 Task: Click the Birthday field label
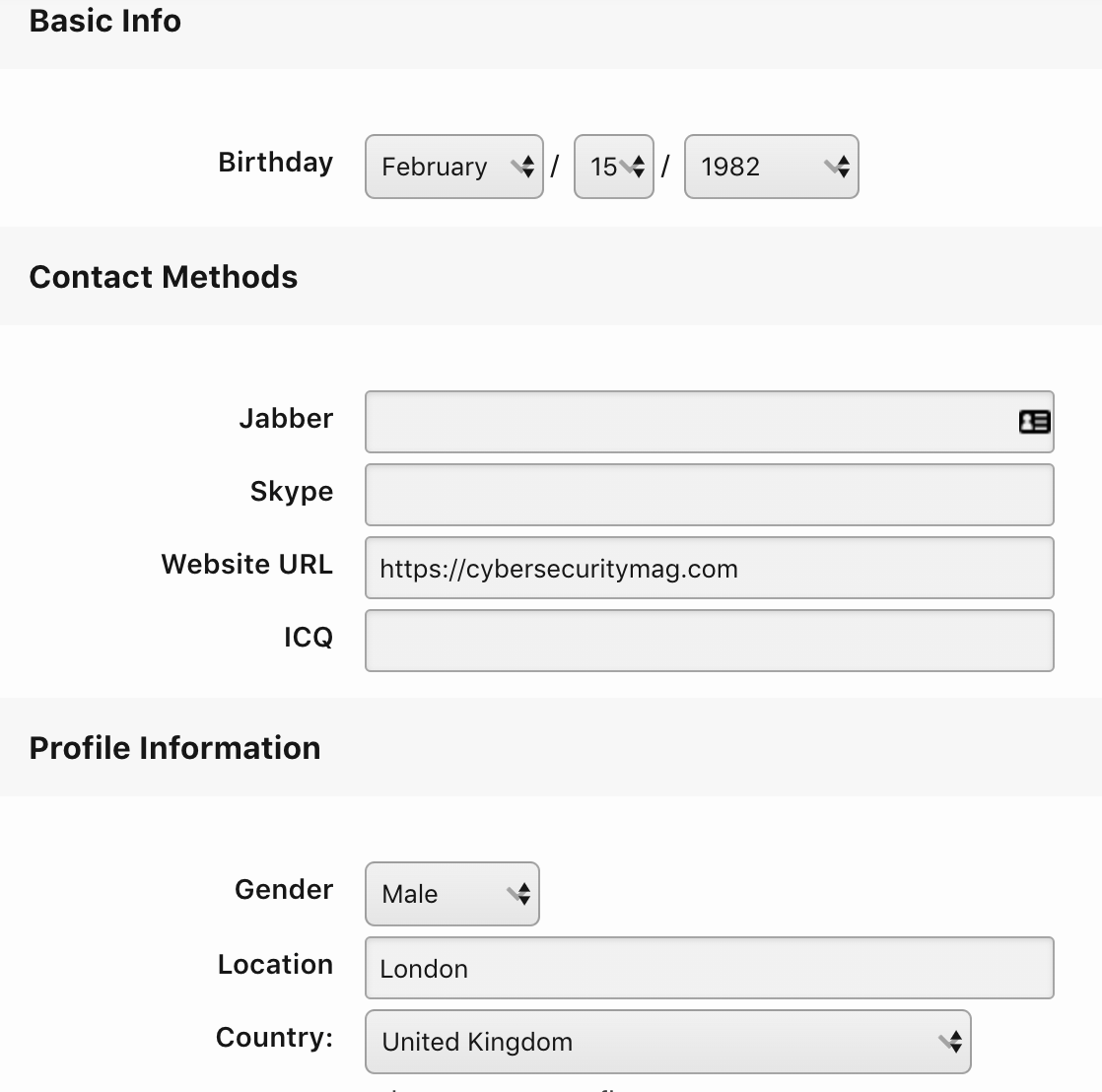(275, 163)
